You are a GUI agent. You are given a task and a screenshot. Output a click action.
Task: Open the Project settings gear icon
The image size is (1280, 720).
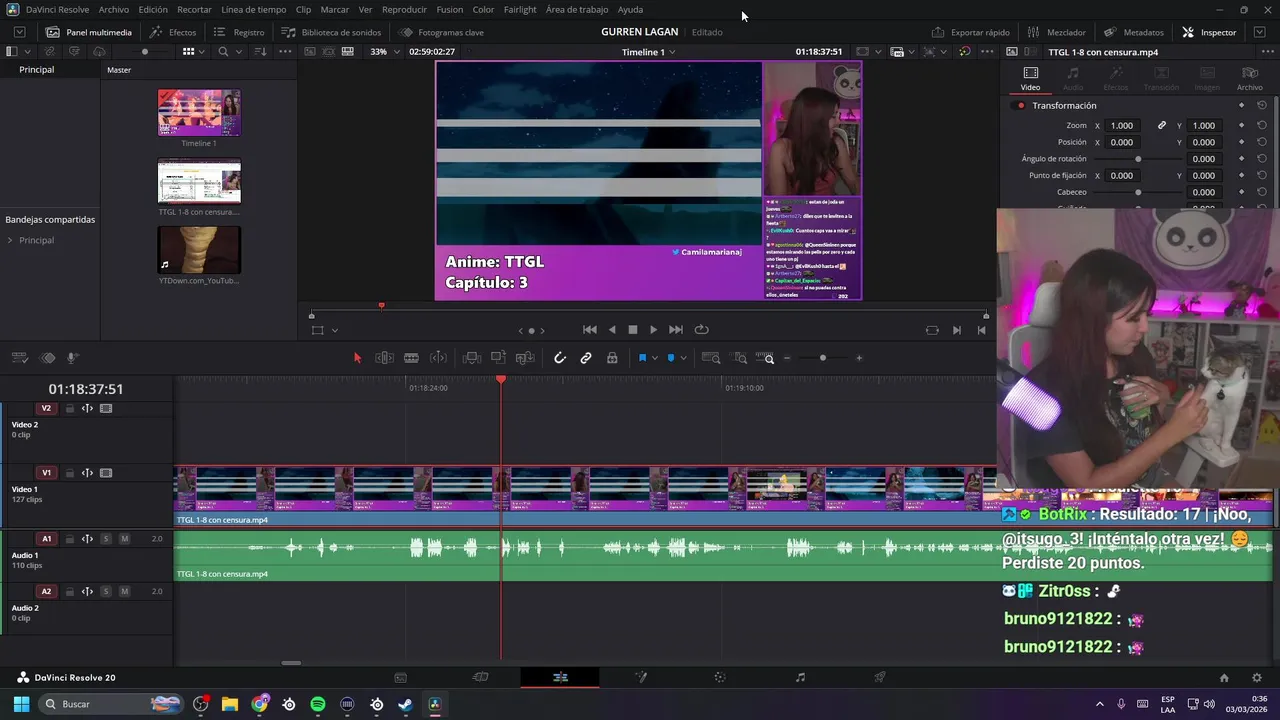point(1257,677)
